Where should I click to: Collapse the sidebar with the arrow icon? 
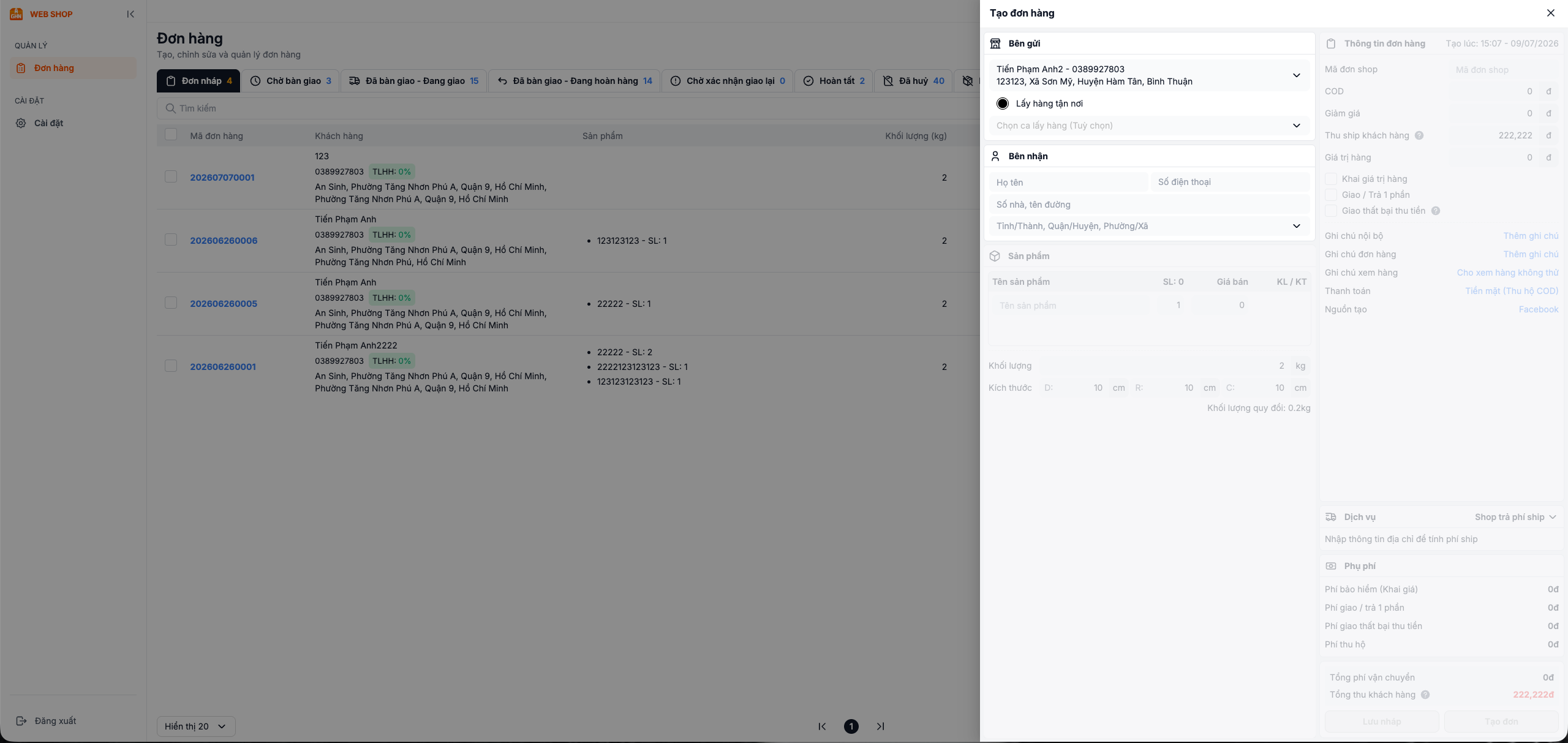130,14
